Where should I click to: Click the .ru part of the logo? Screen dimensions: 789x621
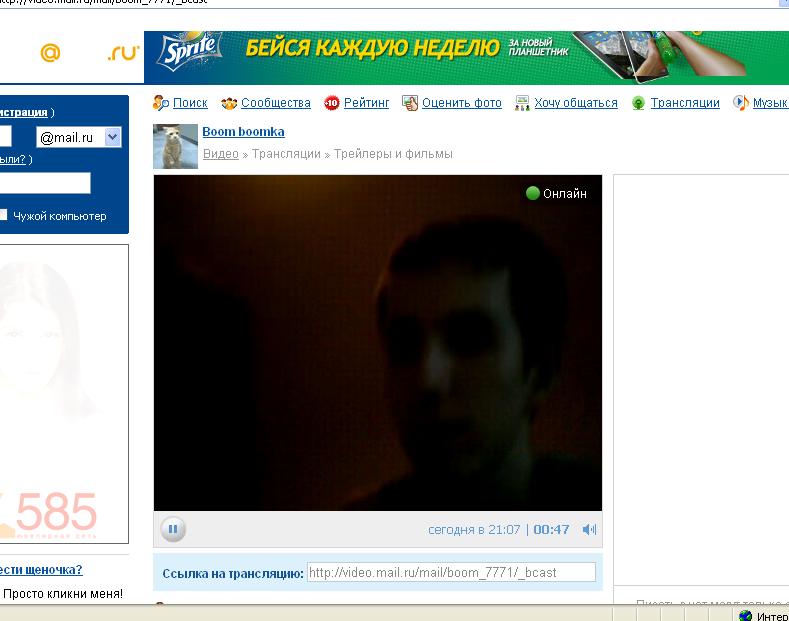tap(123, 52)
